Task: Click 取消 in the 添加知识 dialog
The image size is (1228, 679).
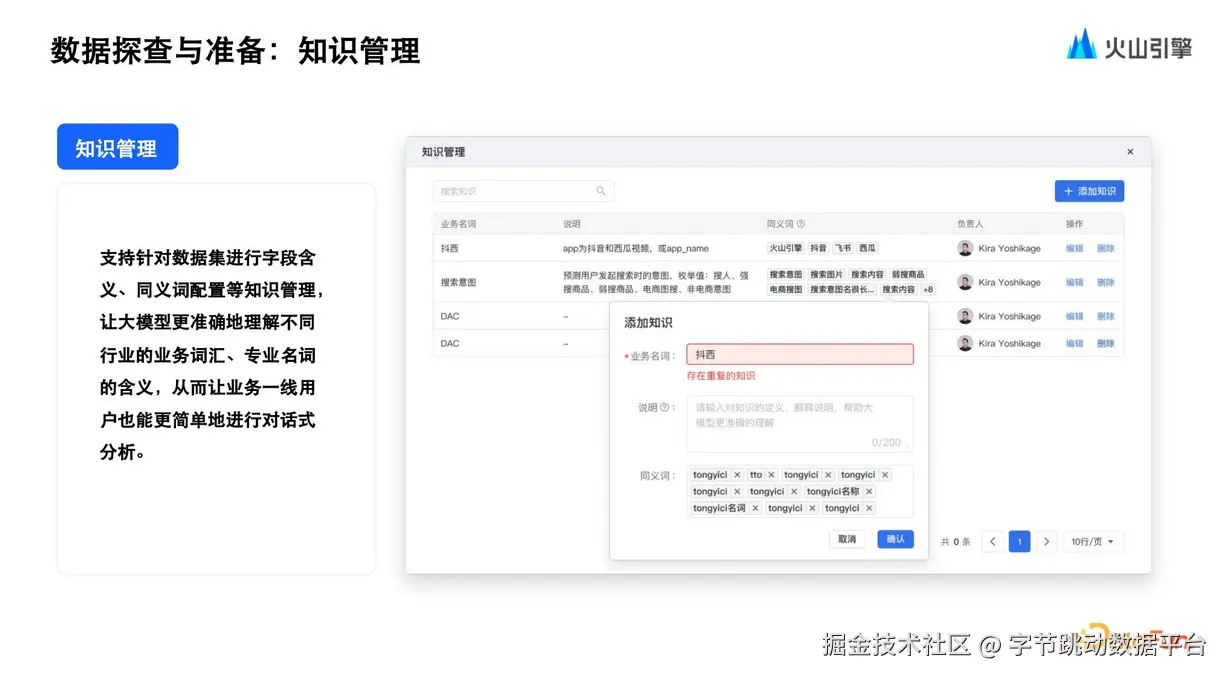Action: click(x=847, y=539)
